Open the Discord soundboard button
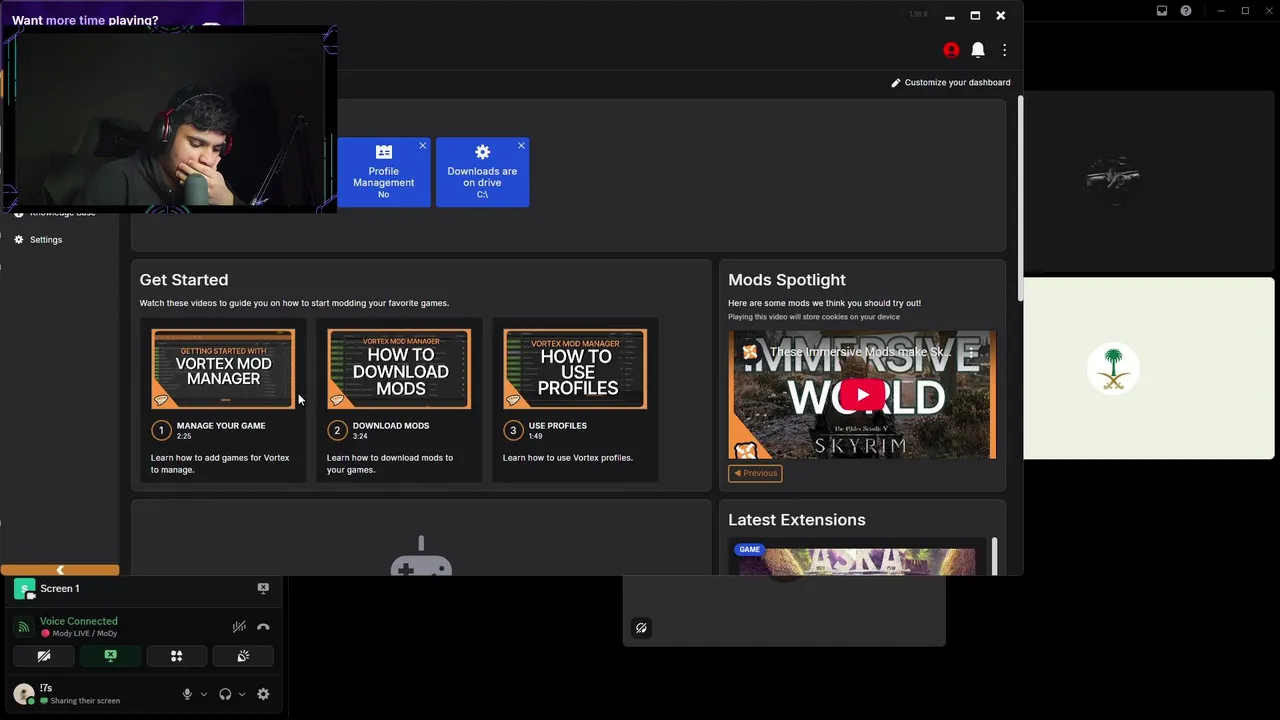The image size is (1280, 720). click(243, 656)
